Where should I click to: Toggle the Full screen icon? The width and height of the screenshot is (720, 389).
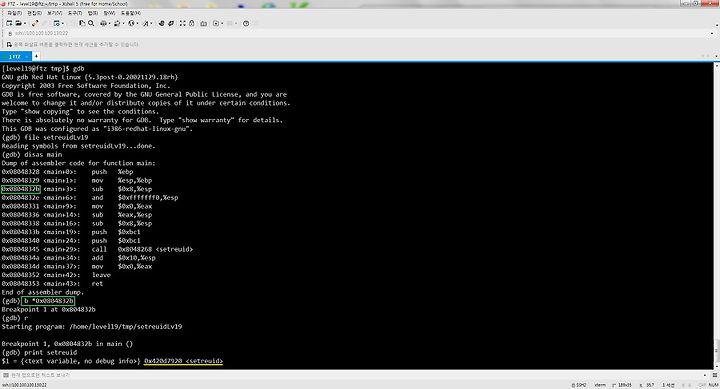click(182, 23)
